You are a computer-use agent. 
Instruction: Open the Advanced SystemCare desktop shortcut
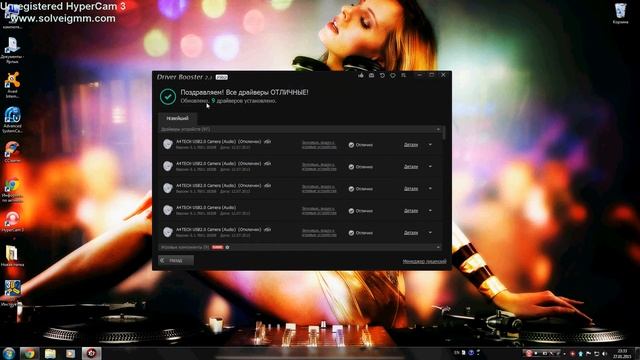[x=12, y=120]
